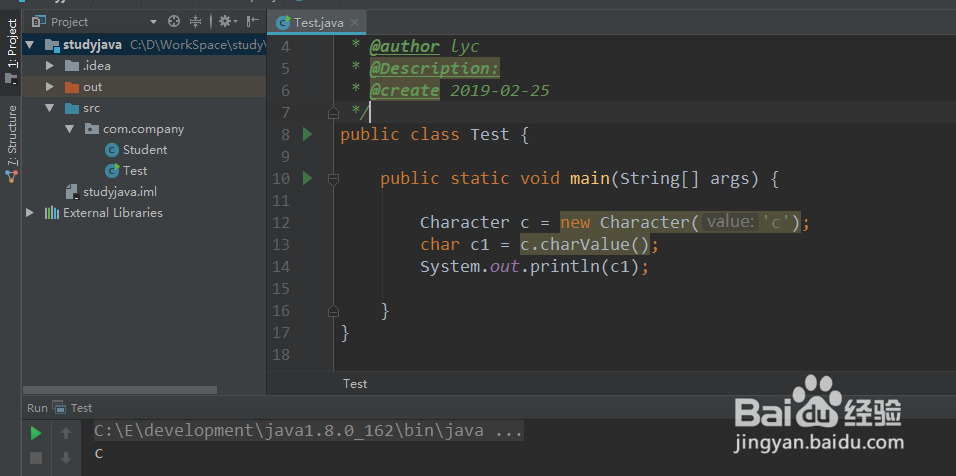The width and height of the screenshot is (956, 476).
Task: Click the Project panel horizontal scrollbar
Action: tap(120, 389)
